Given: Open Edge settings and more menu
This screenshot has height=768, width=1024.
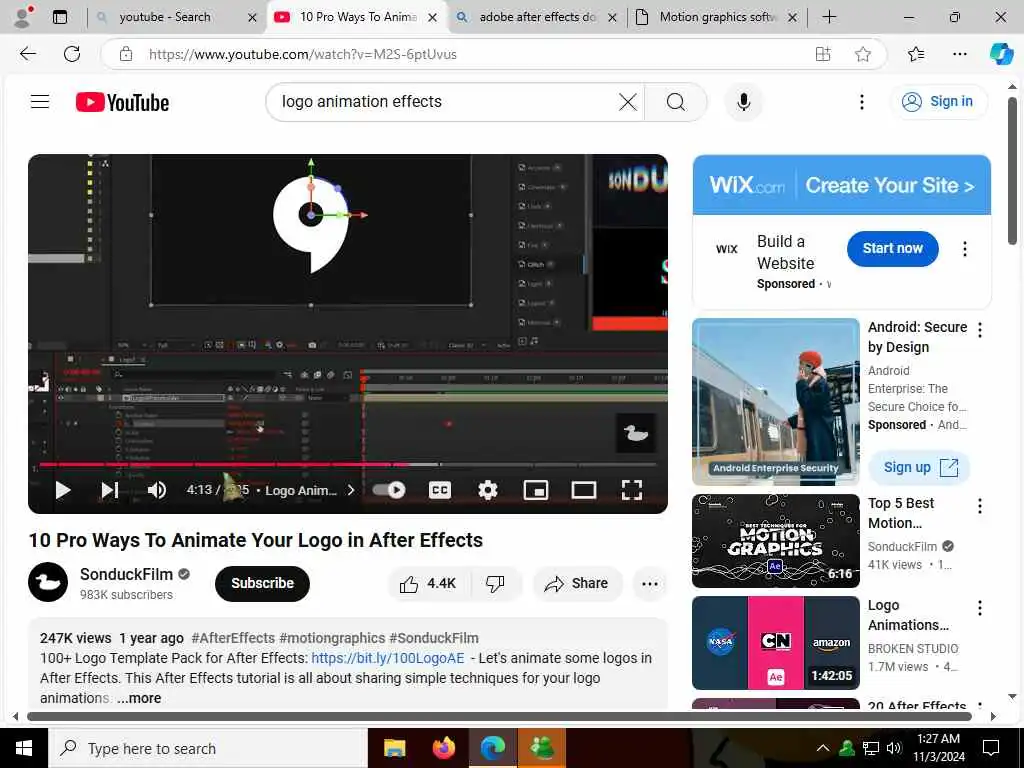Looking at the screenshot, I should tap(959, 54).
